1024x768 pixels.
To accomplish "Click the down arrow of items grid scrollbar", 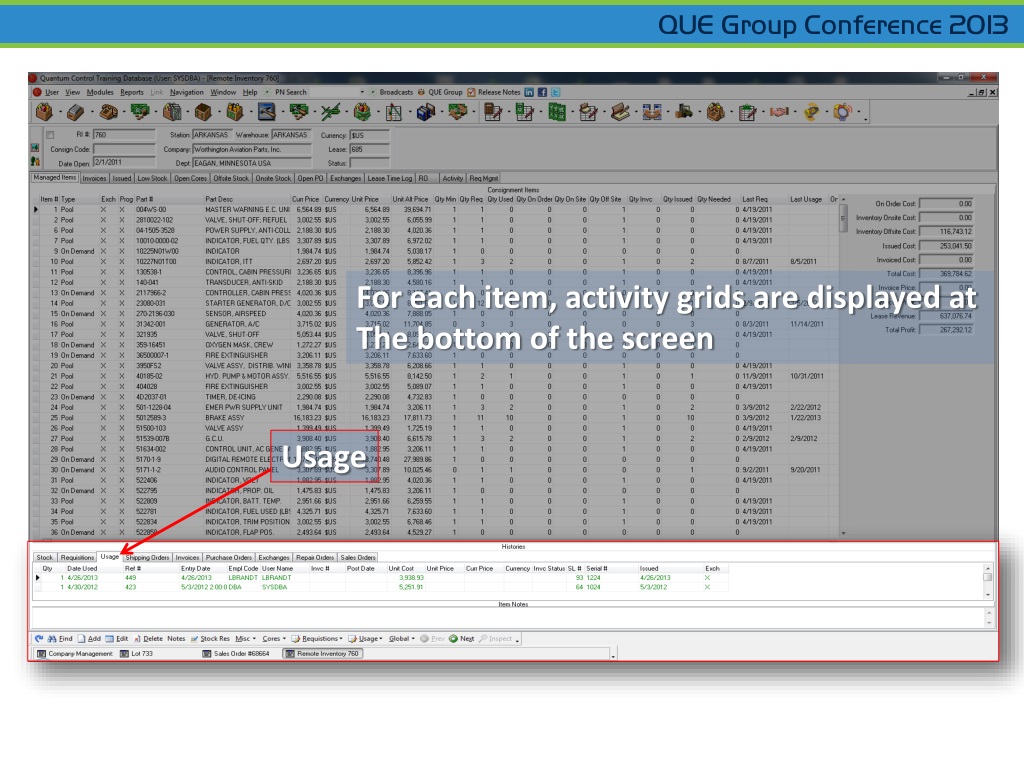I will coord(843,533).
